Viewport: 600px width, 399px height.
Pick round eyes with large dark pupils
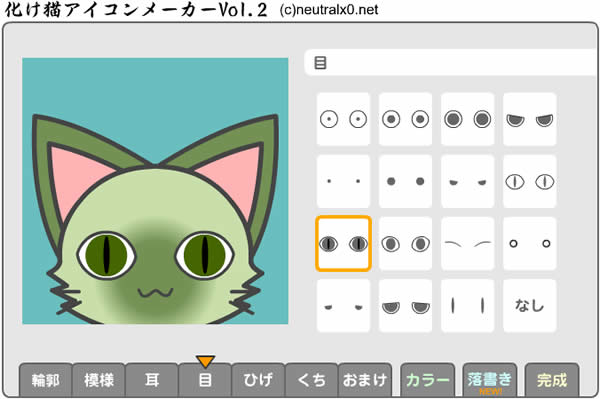tap(467, 119)
